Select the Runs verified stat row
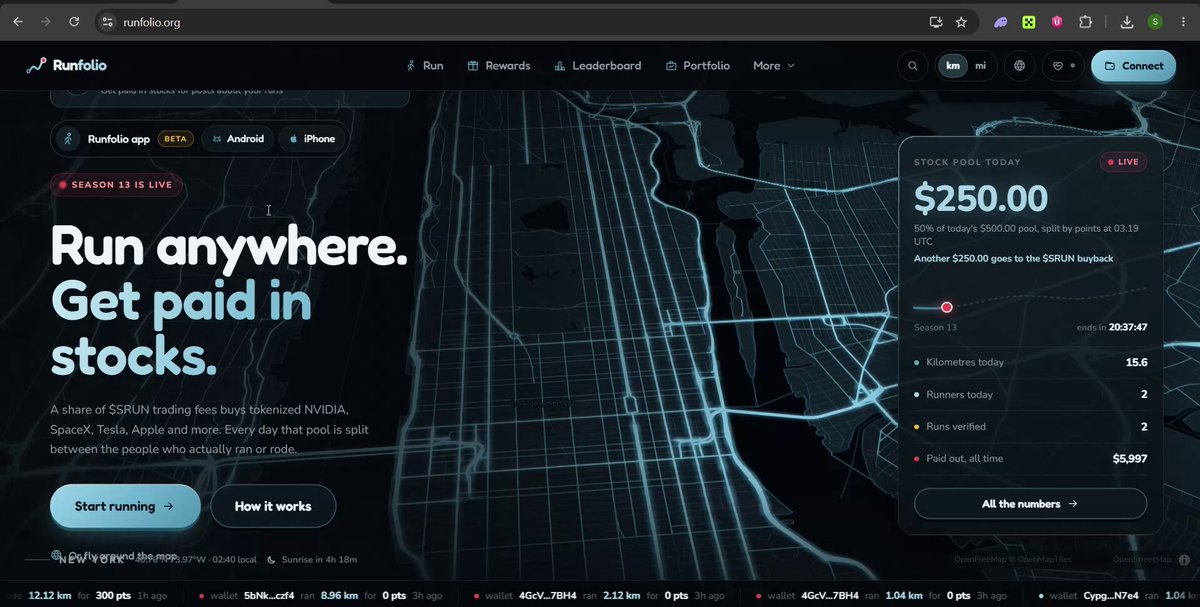Image resolution: width=1200 pixels, height=607 pixels. (x=1030, y=426)
